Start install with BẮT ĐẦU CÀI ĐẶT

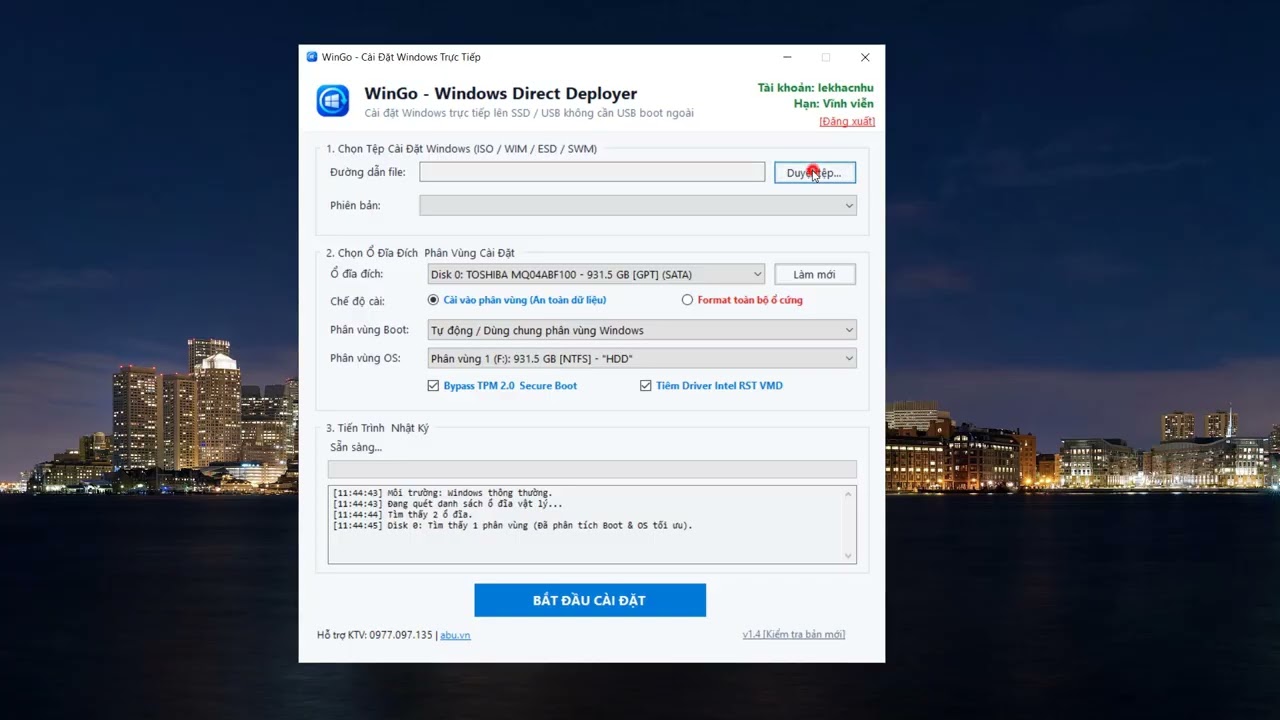point(590,600)
